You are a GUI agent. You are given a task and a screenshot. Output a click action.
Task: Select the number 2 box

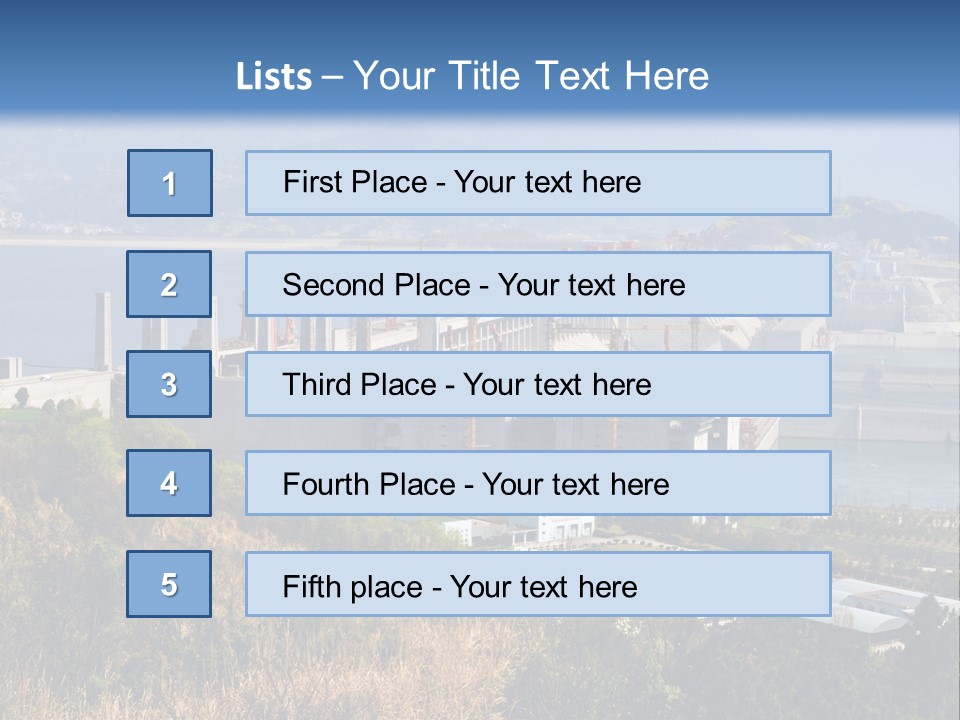[169, 284]
